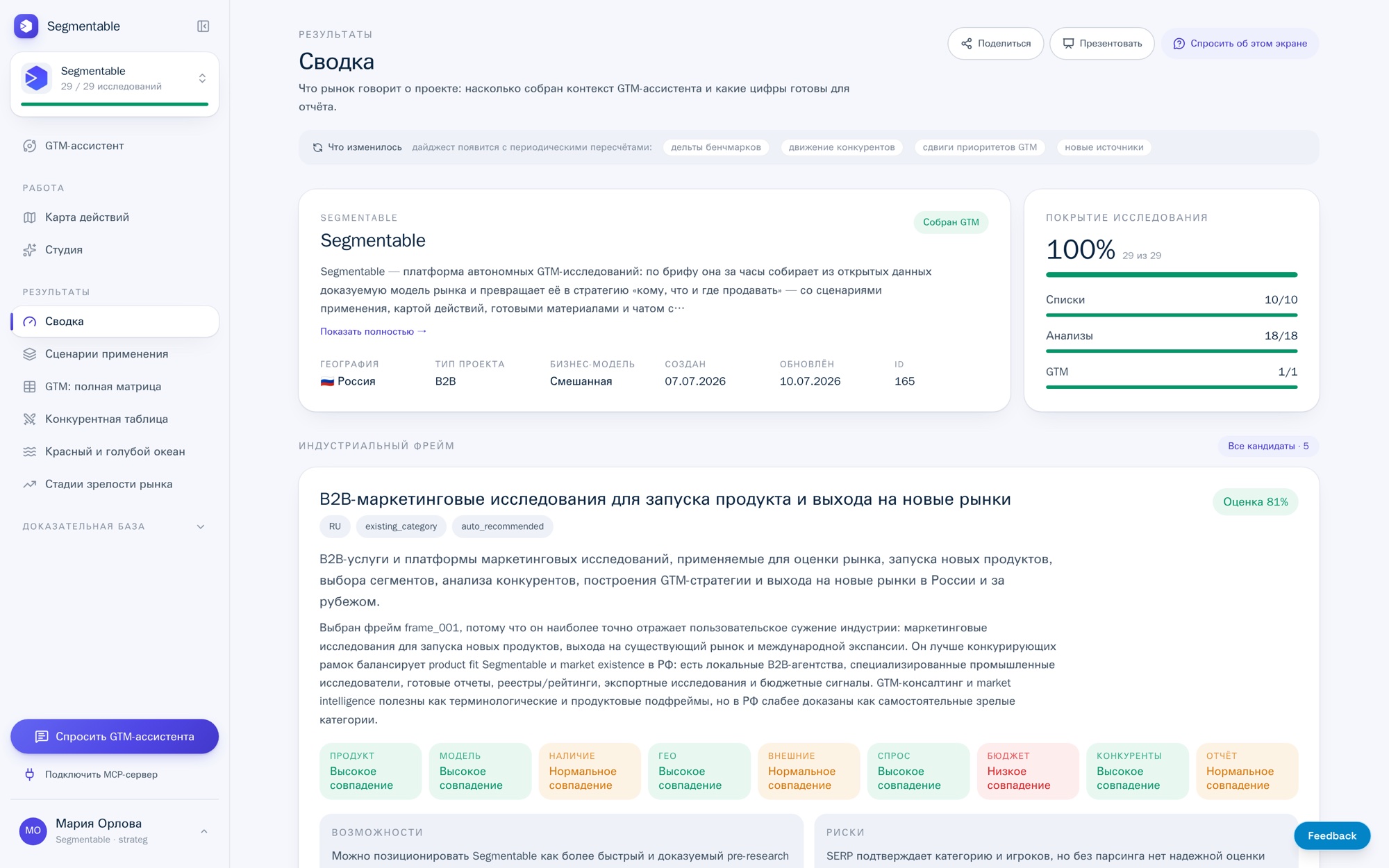Click the Студия sparkle icon
1389x868 pixels.
pos(29,250)
